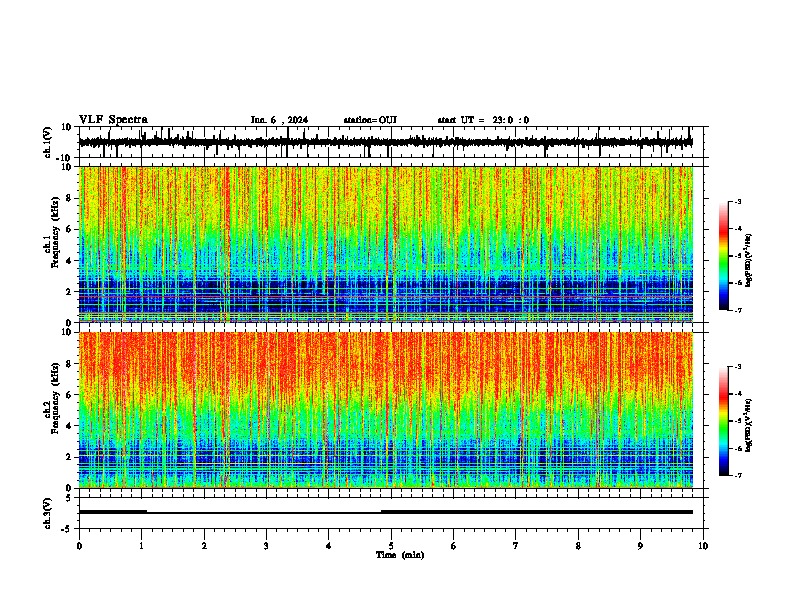The height and width of the screenshot is (612, 792).
Task: Click time axis tick label "3"
Action: (x=266, y=546)
